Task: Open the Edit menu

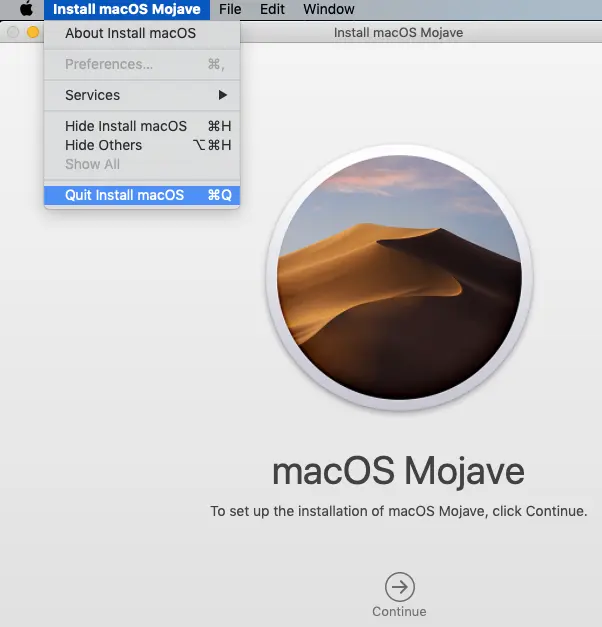Action: point(272,9)
